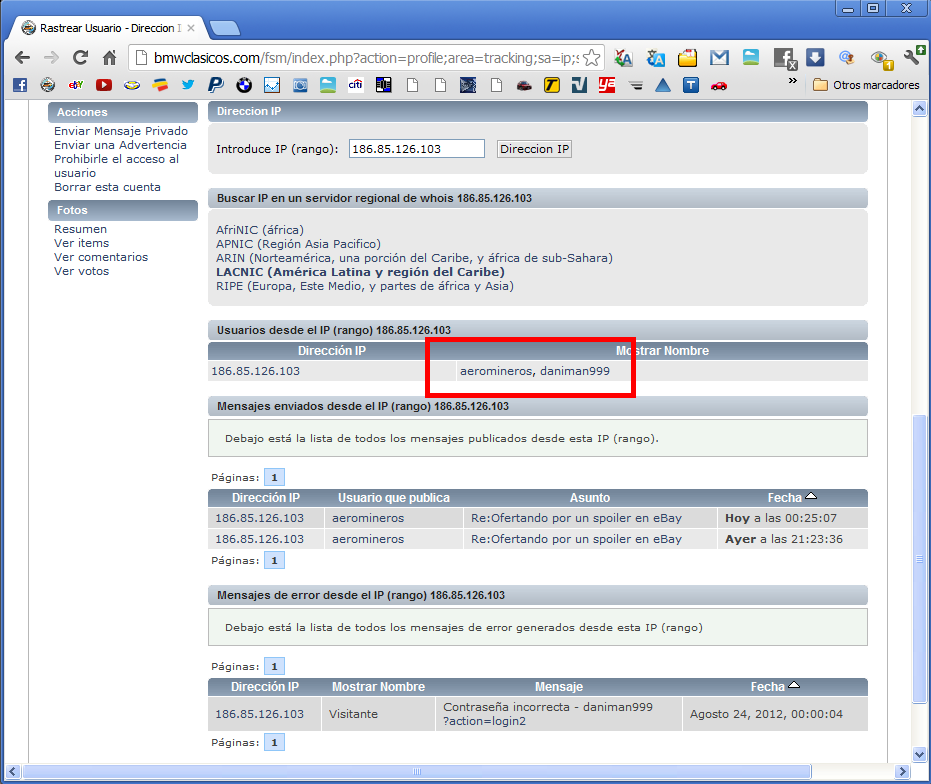Screen dimensions: 931x784
Task: Open Ver votos link
Action: [x=82, y=271]
